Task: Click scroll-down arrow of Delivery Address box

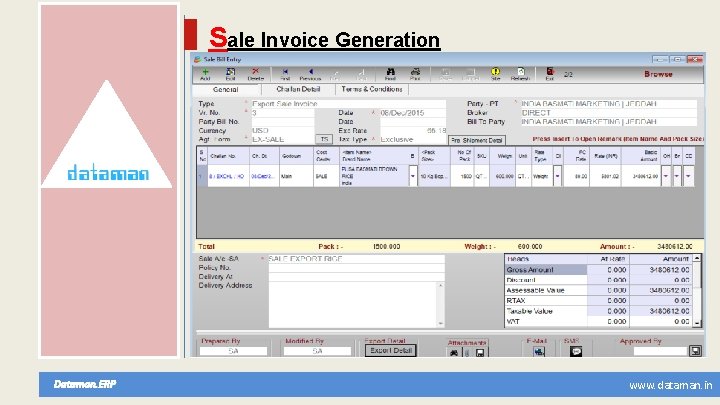Action: pos(441,324)
